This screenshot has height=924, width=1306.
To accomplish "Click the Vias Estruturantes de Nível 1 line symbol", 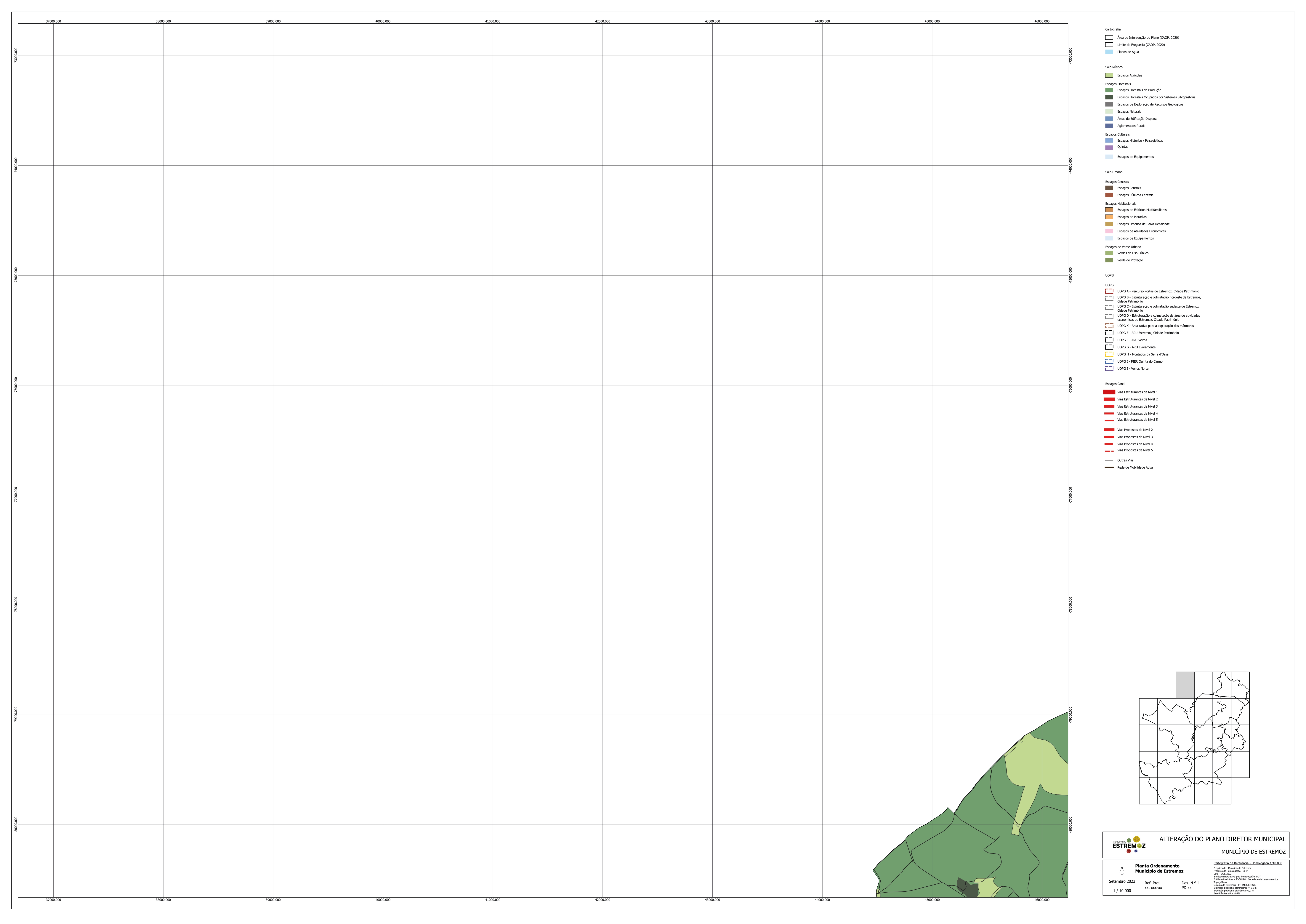I will pyautogui.click(x=1109, y=392).
